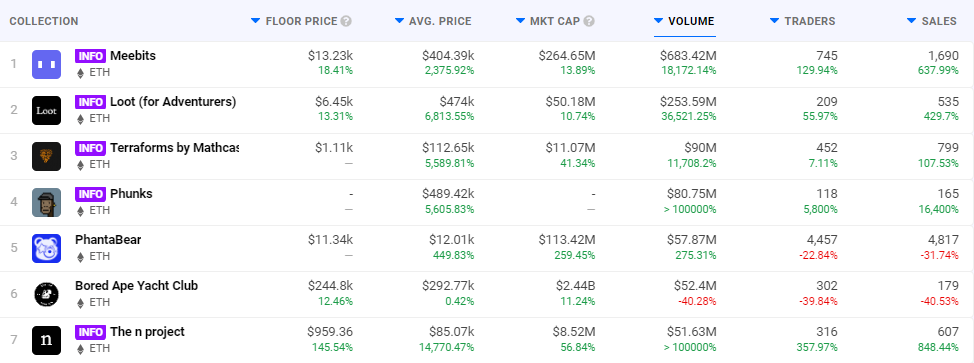
Task: Click the n project logo icon
Action: coord(47,341)
